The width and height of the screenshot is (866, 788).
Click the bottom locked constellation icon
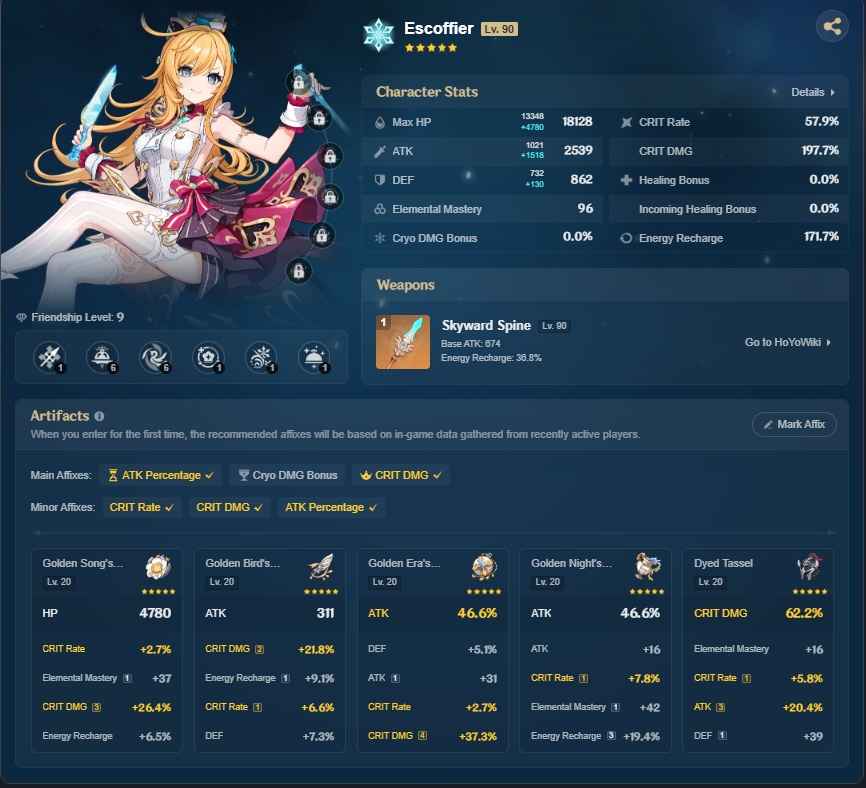pyautogui.click(x=298, y=270)
